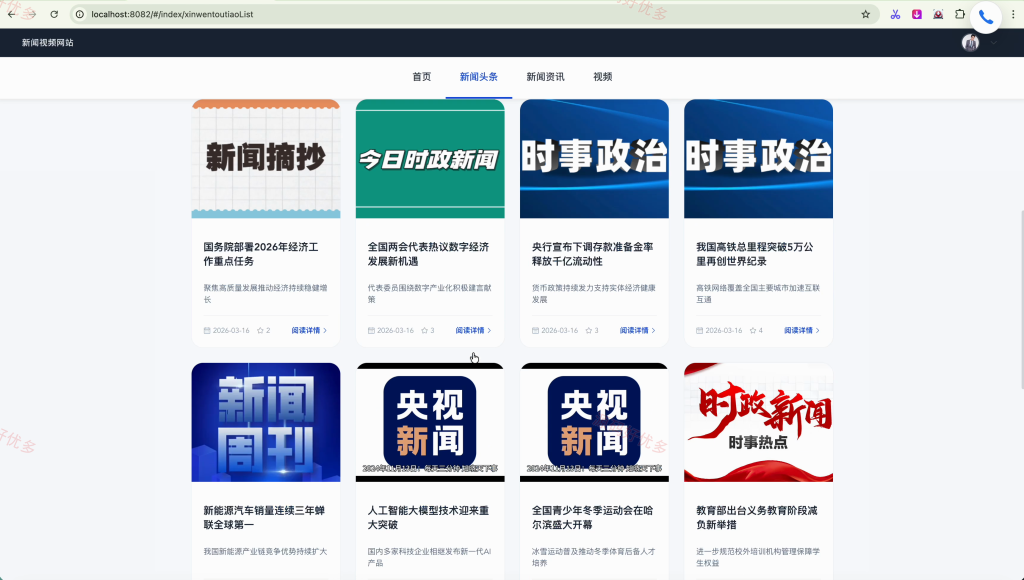
Task: Go back using browser back arrow
Action: click(x=12, y=14)
